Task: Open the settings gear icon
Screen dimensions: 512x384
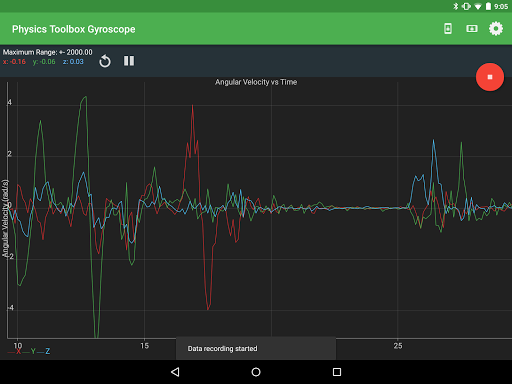Action: (x=496, y=29)
